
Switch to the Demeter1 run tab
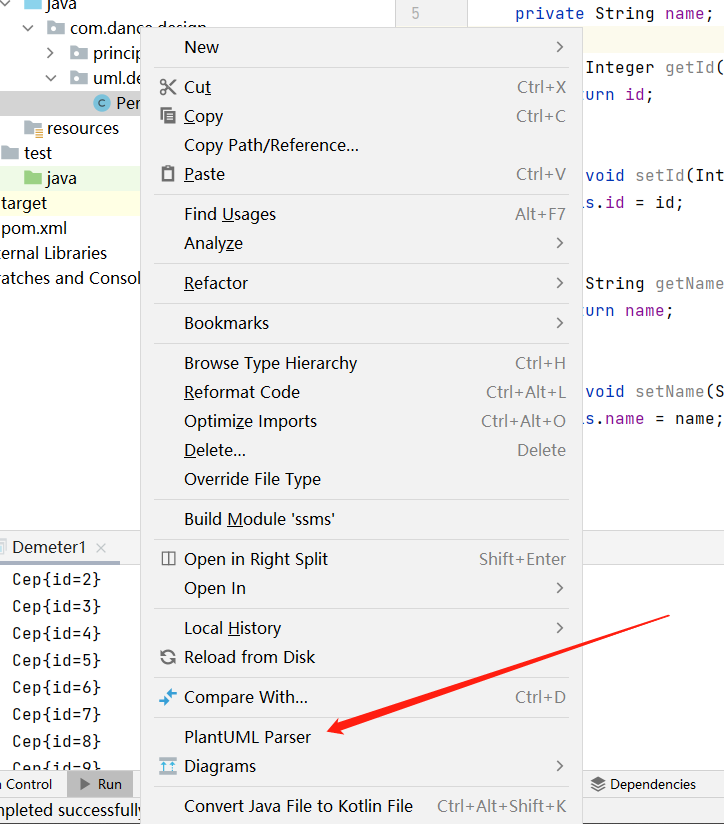(48, 548)
